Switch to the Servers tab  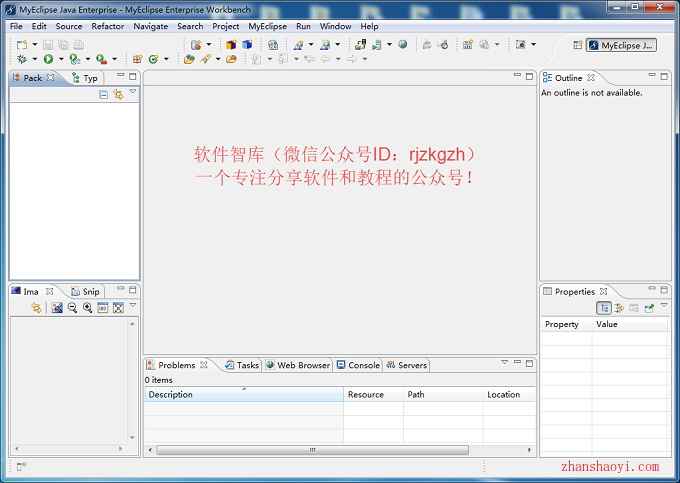[x=407, y=365]
